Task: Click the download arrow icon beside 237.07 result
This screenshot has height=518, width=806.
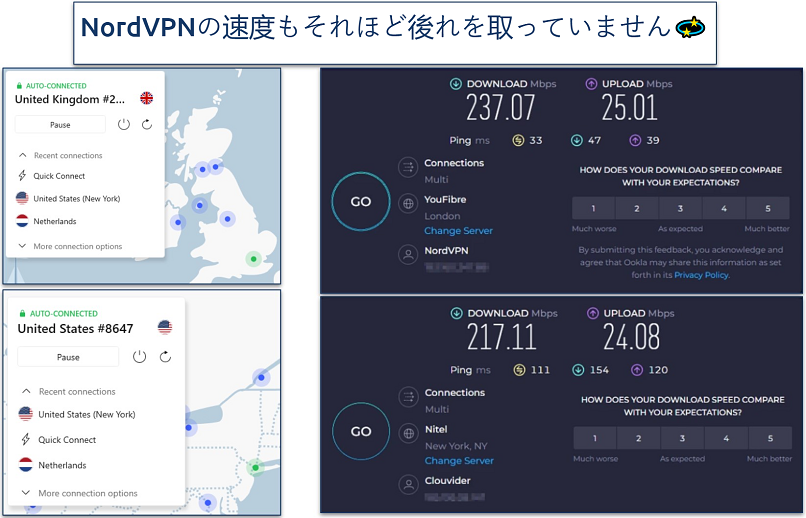Action: coord(456,83)
